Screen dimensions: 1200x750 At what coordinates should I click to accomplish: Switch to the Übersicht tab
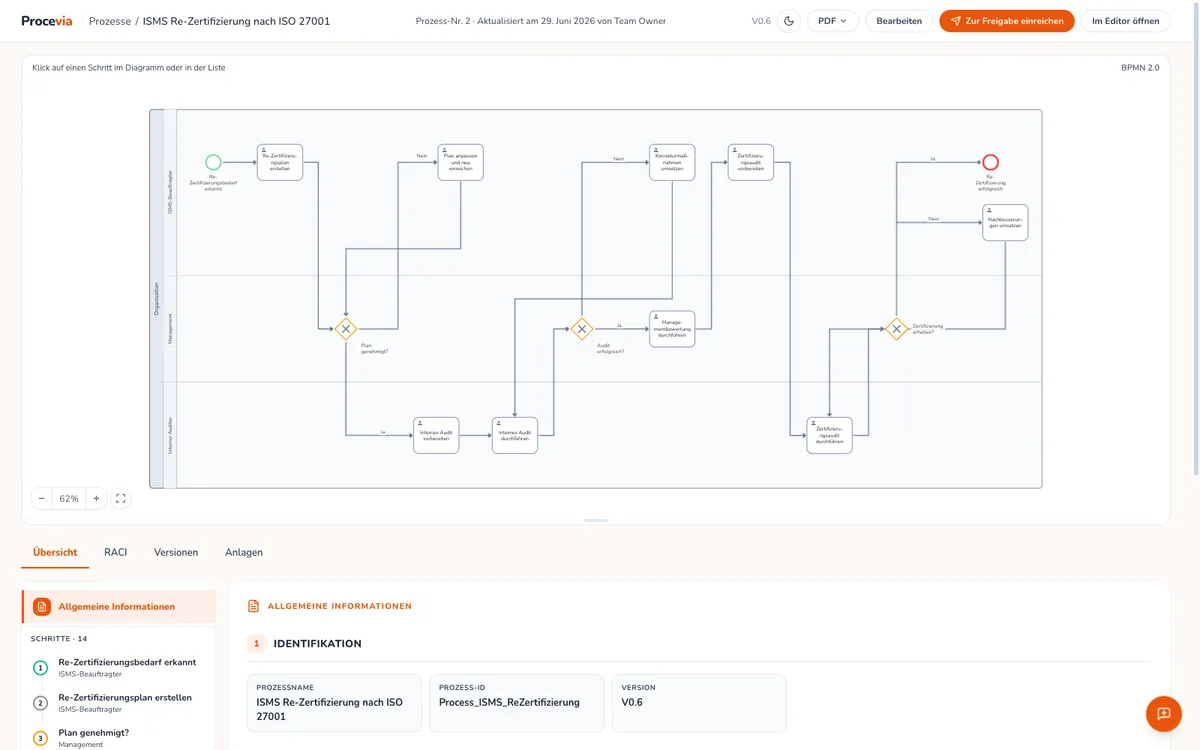click(55, 552)
